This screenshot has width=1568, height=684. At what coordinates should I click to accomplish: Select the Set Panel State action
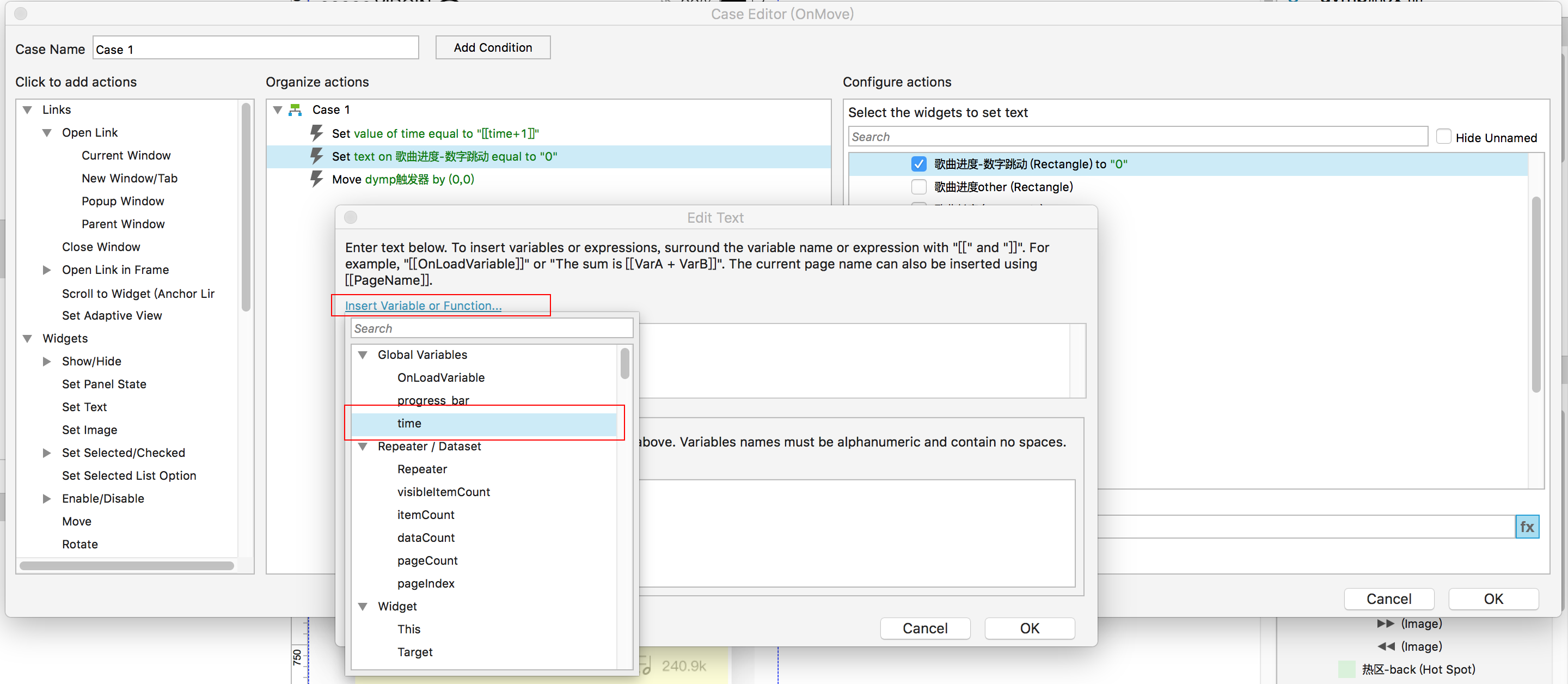[x=104, y=384]
